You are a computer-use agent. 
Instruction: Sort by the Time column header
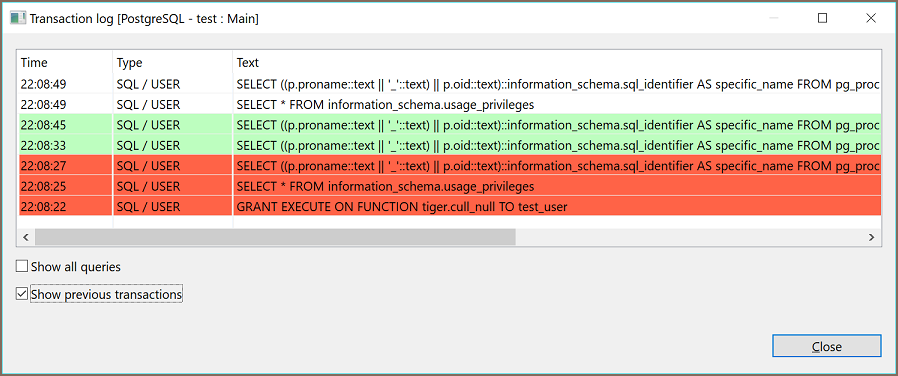coord(65,62)
